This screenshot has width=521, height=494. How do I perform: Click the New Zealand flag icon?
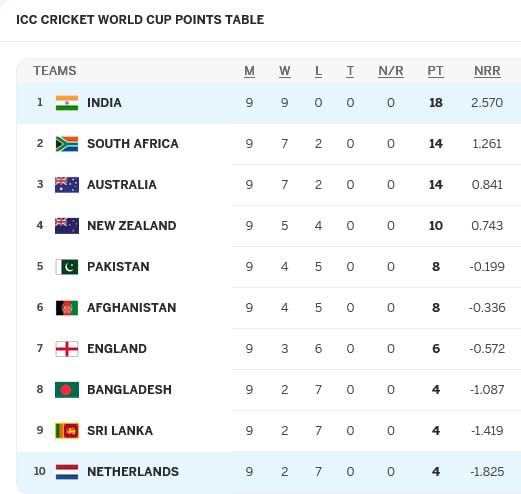(x=67, y=226)
